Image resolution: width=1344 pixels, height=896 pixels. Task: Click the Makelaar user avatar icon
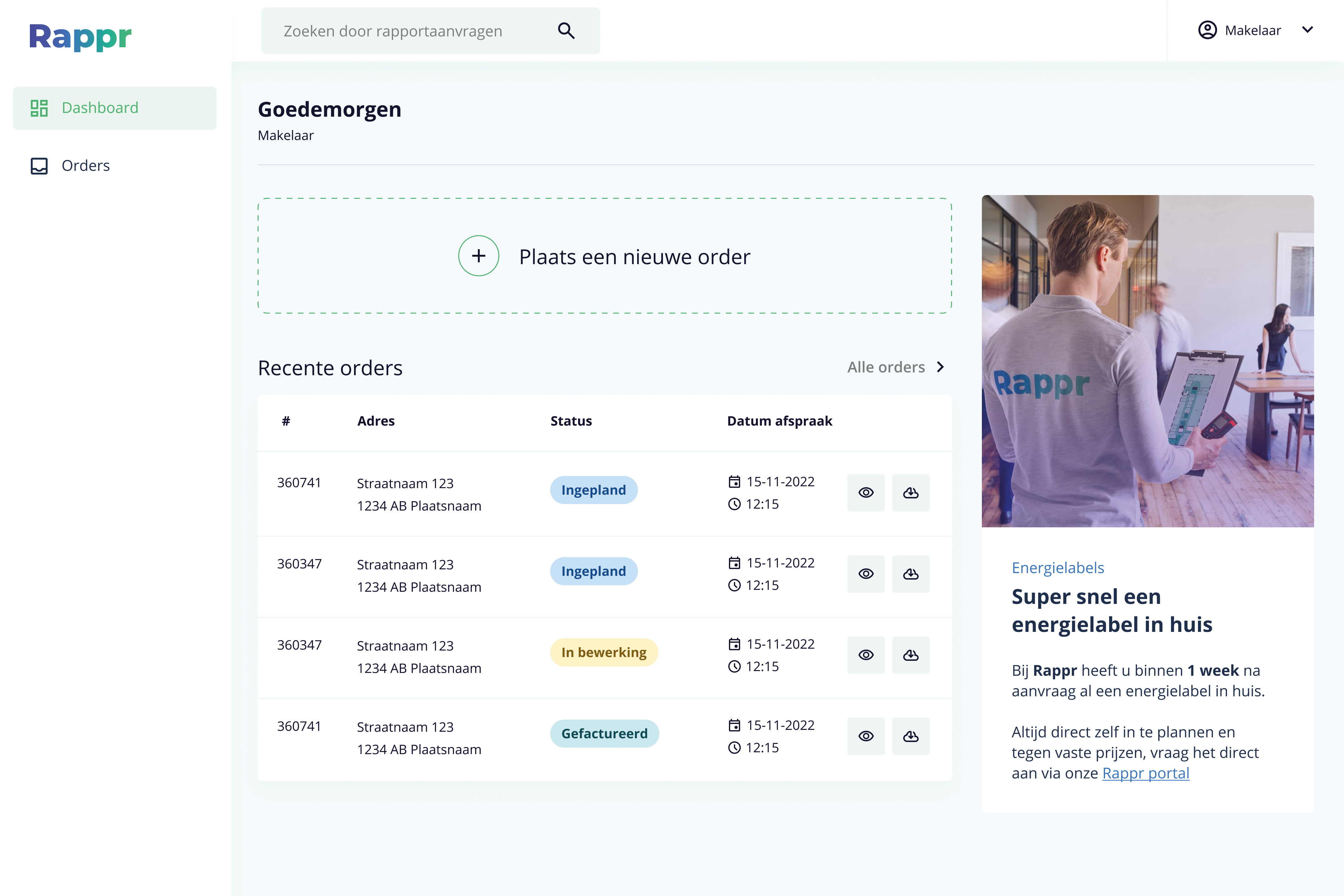pyautogui.click(x=1207, y=30)
